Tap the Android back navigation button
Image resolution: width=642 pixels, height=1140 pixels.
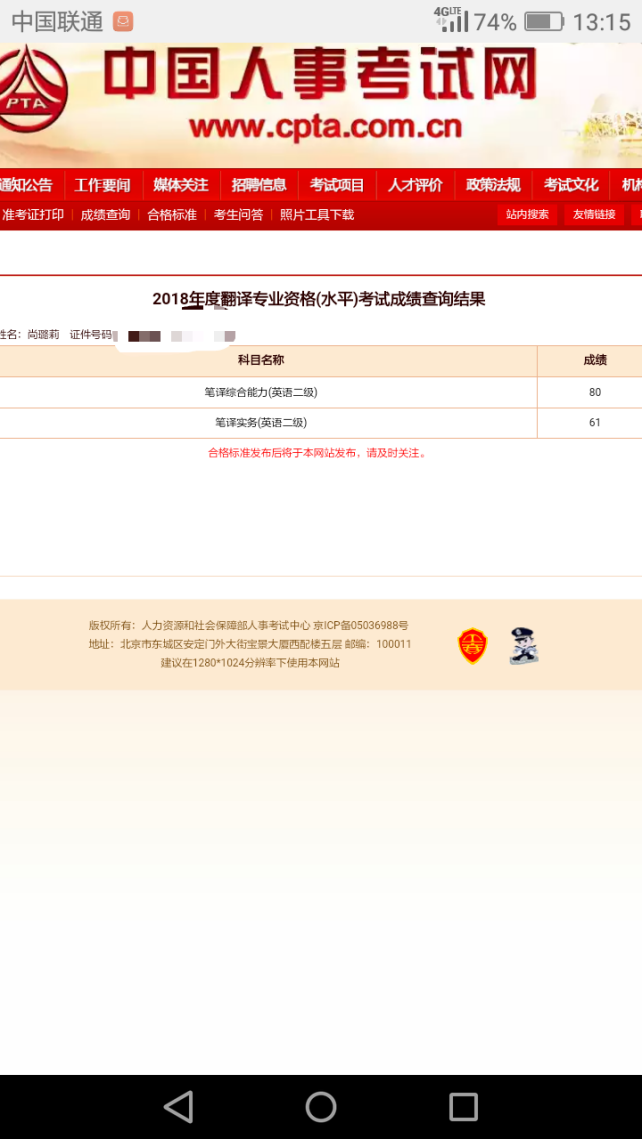tap(178, 1106)
